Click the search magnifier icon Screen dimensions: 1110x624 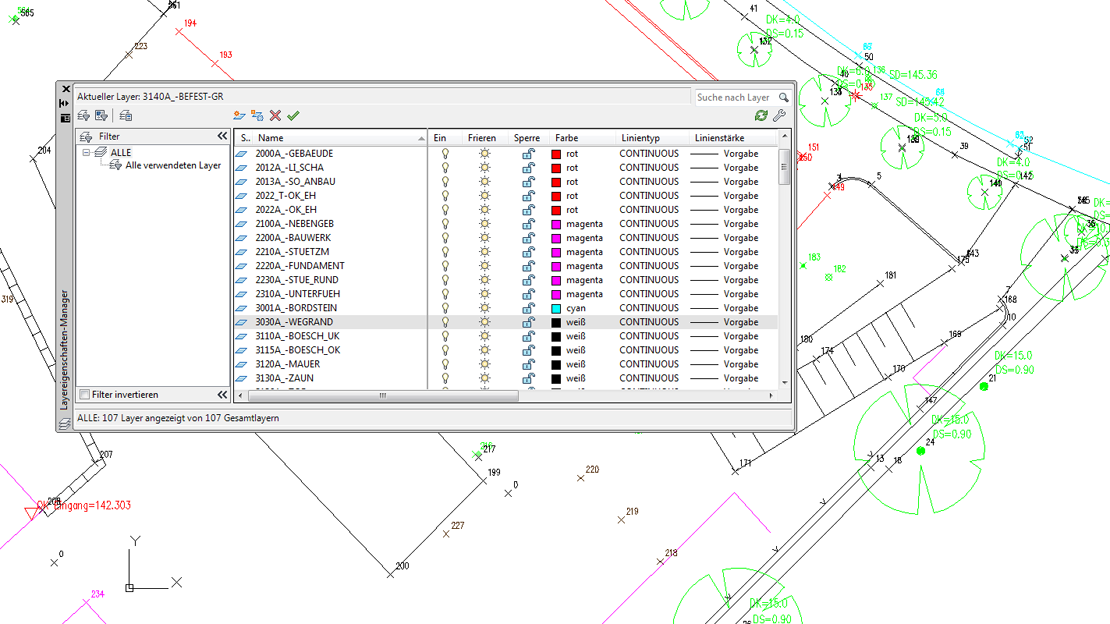(784, 97)
